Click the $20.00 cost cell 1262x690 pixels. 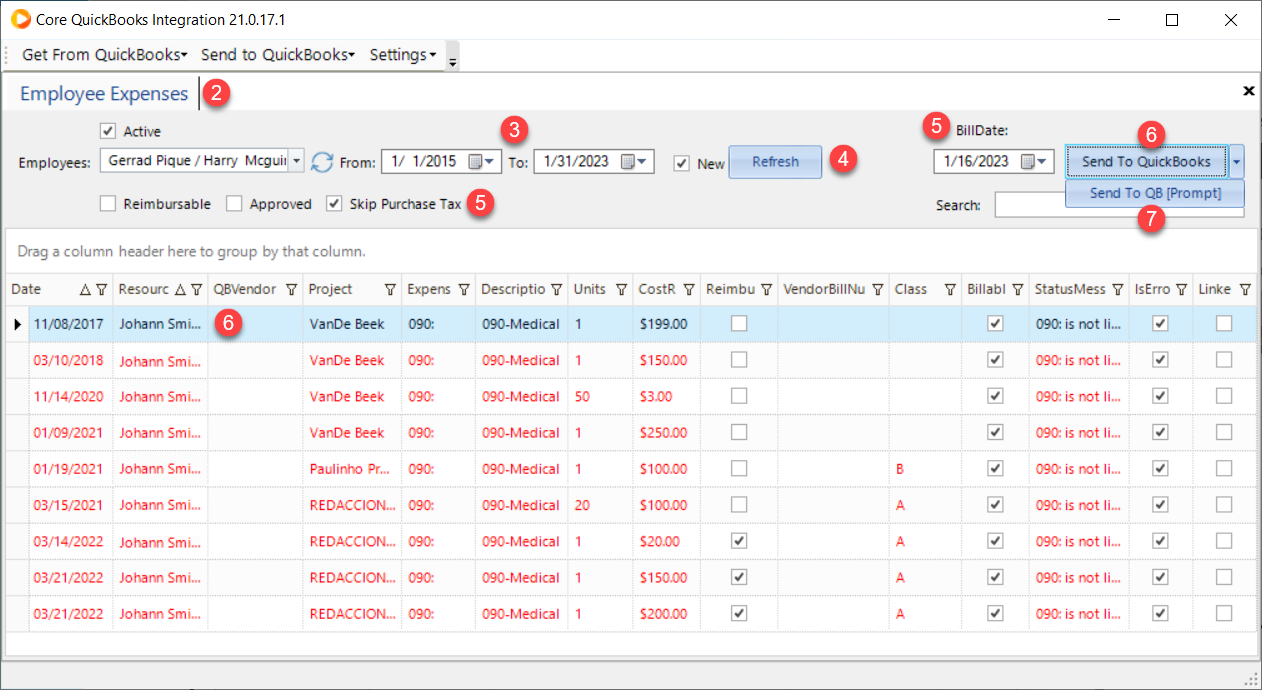coord(667,541)
